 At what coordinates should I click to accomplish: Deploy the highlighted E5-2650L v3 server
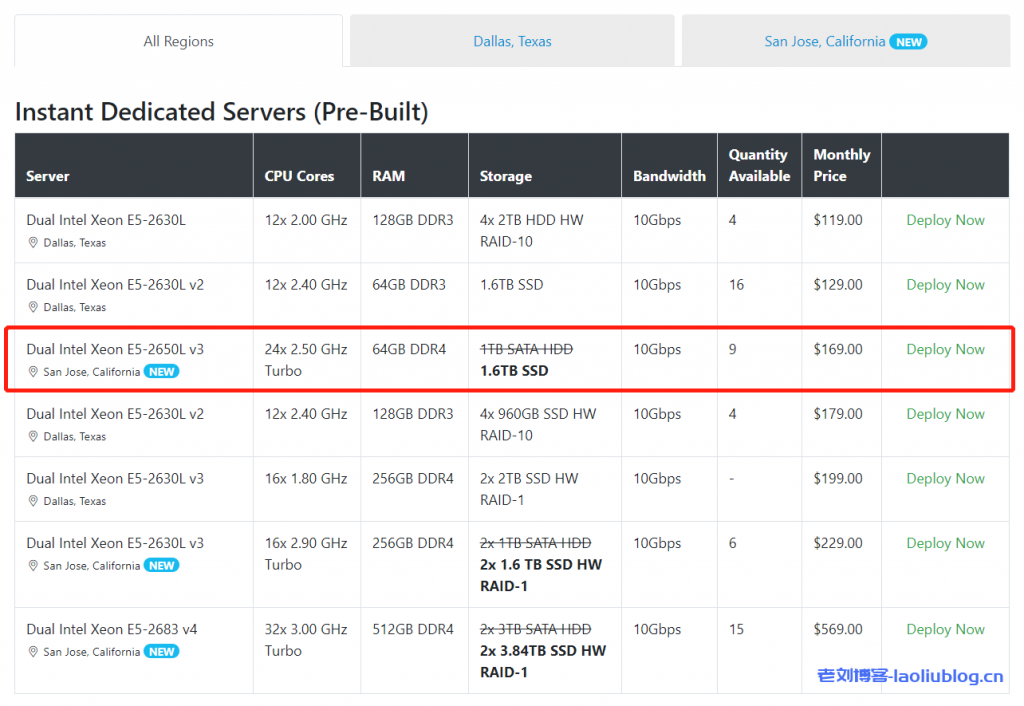(x=945, y=349)
